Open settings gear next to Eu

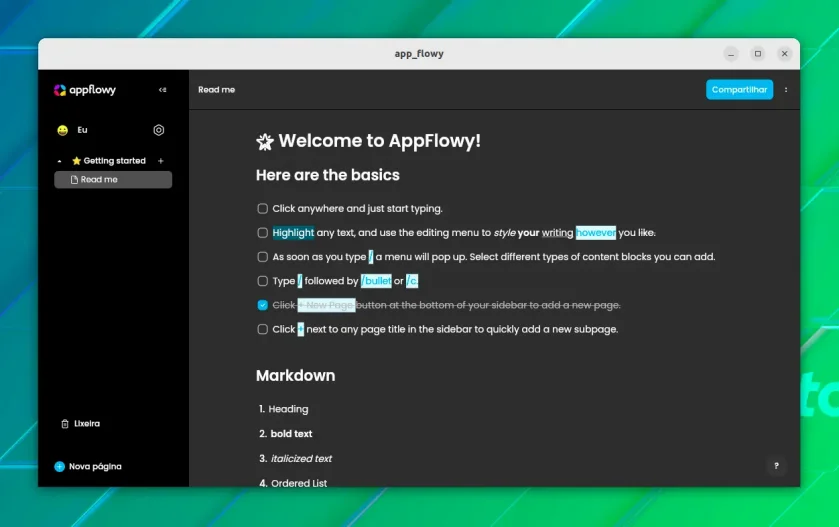159,130
